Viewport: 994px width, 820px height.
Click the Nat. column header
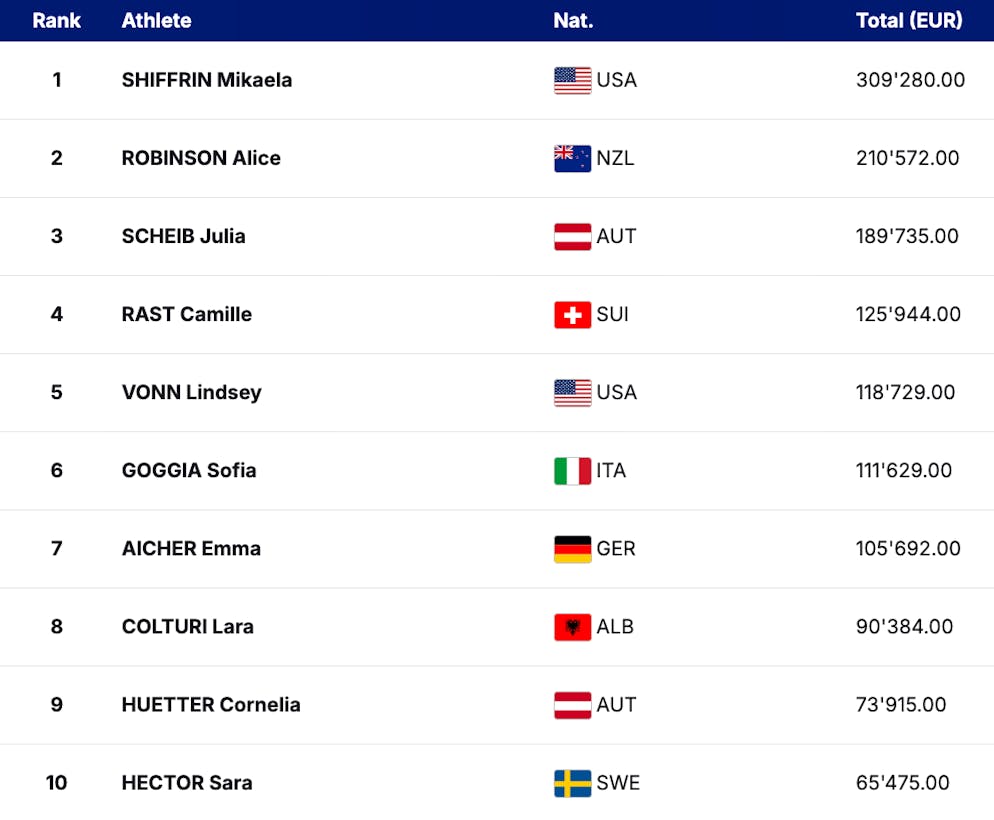573,20
